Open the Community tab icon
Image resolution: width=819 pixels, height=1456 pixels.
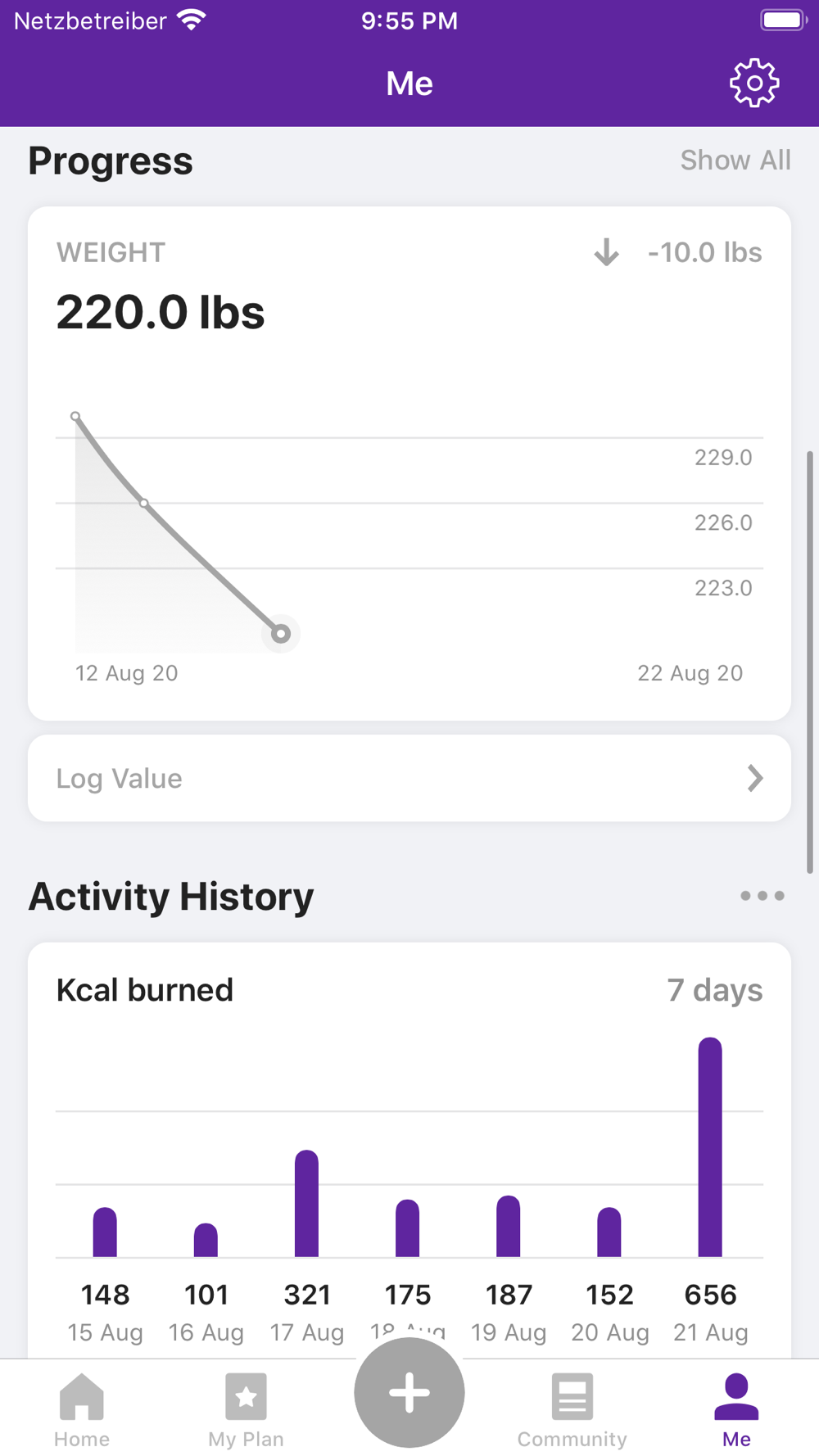[x=572, y=1397]
